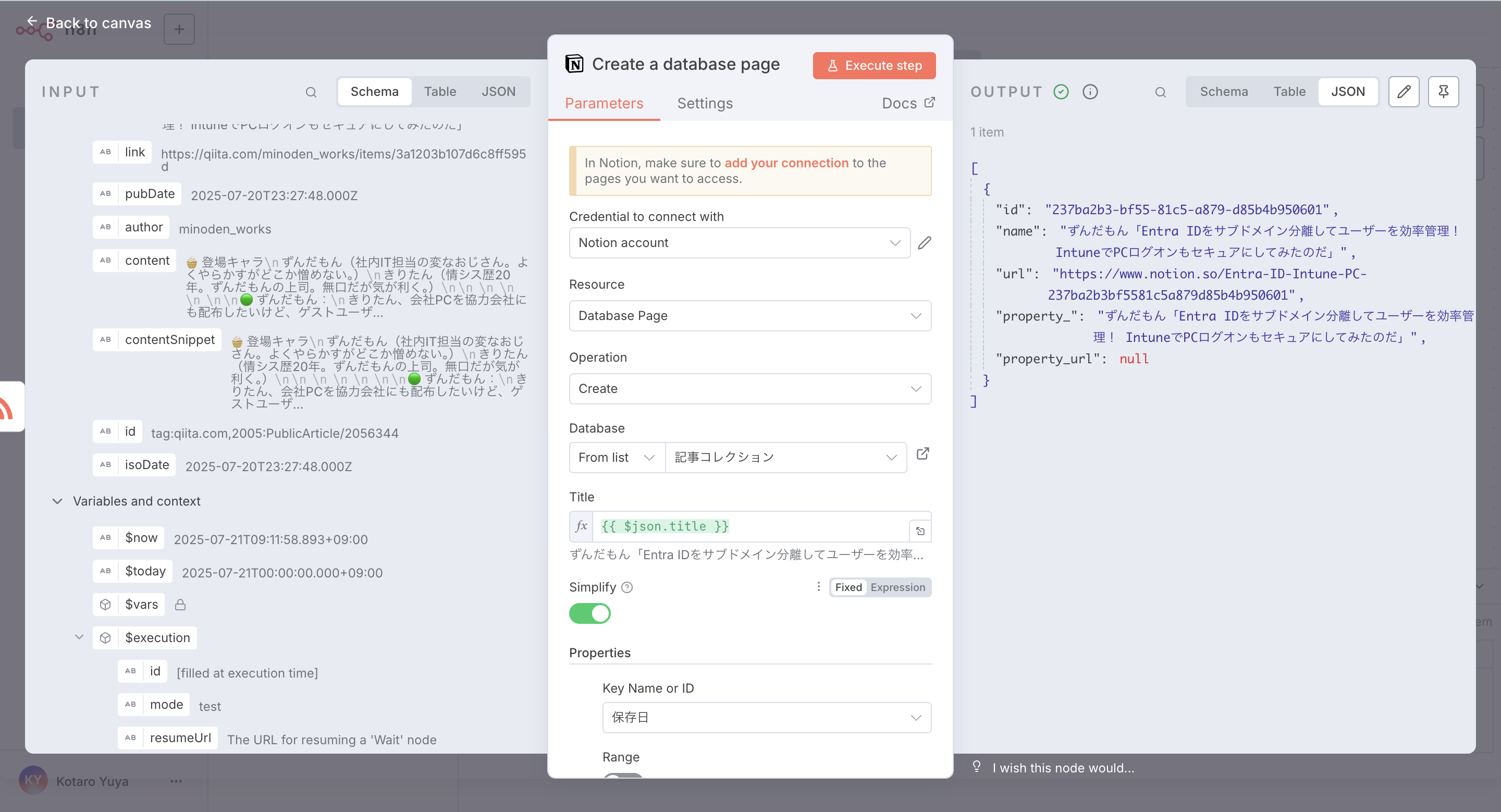Click the author field pill
The width and height of the screenshot is (1501, 812).
131,227
